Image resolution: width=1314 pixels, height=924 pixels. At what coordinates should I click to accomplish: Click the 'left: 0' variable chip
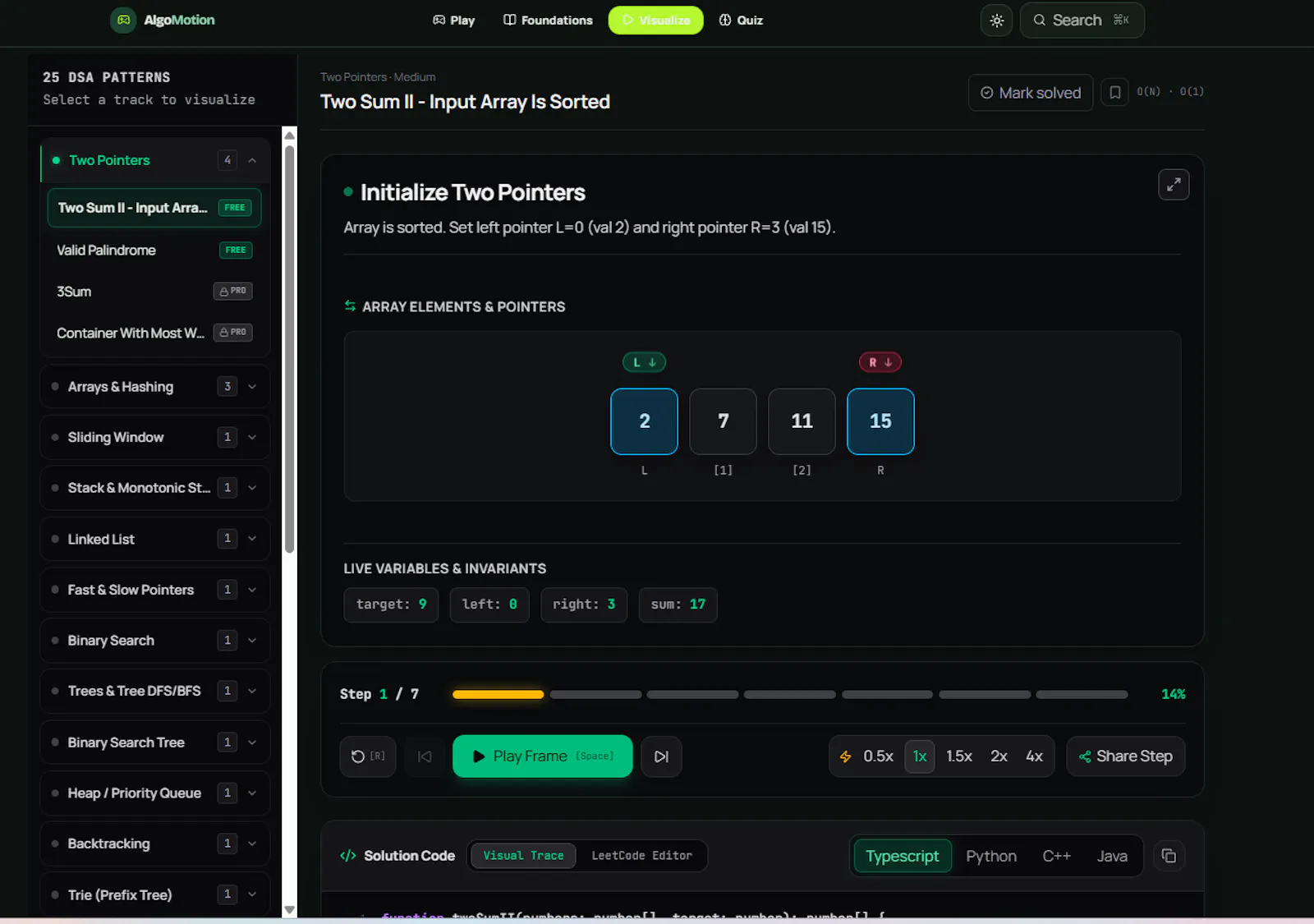pos(489,605)
